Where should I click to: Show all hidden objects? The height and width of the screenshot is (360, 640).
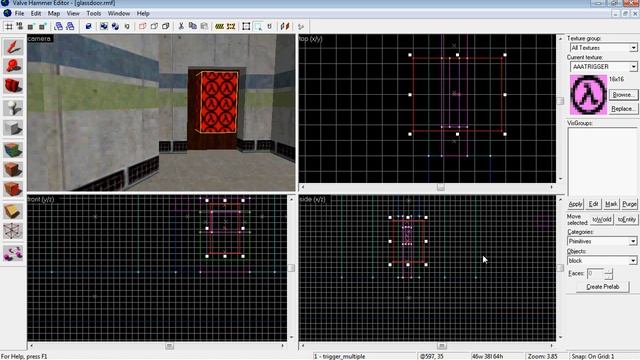point(166,26)
